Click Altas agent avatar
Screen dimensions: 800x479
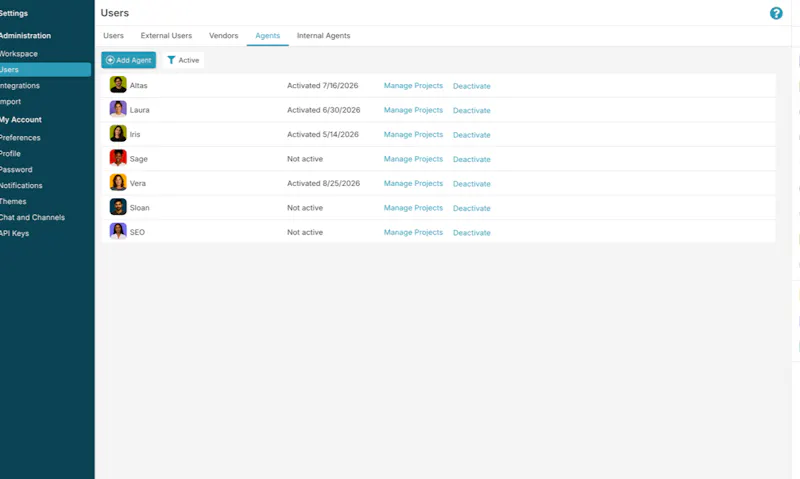(118, 85)
